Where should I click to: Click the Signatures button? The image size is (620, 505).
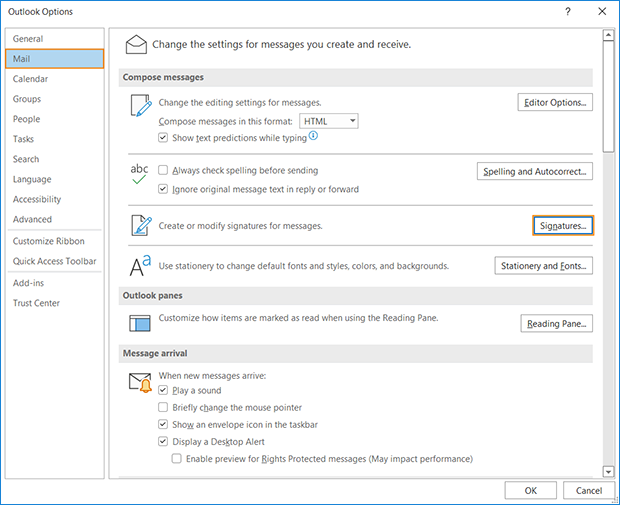coord(563,225)
